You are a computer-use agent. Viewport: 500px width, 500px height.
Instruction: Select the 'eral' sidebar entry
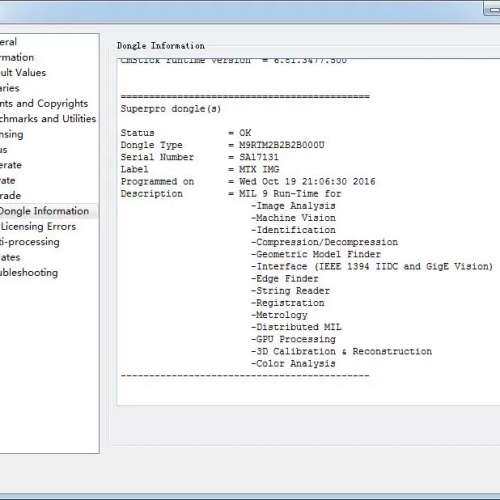tap(8, 42)
